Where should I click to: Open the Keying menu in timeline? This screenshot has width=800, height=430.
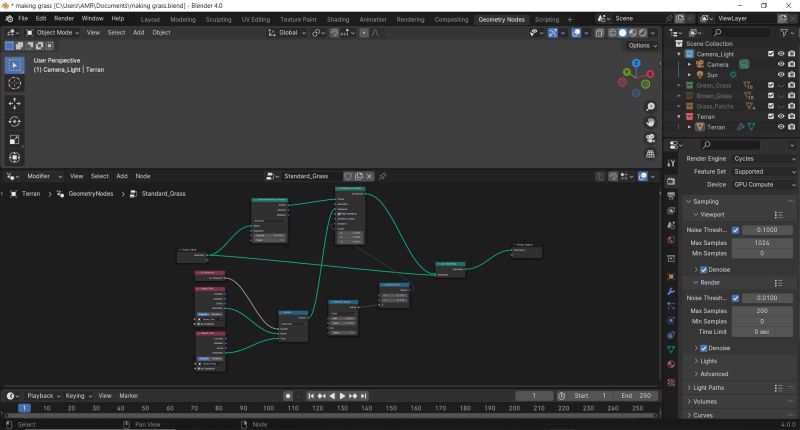(78, 396)
